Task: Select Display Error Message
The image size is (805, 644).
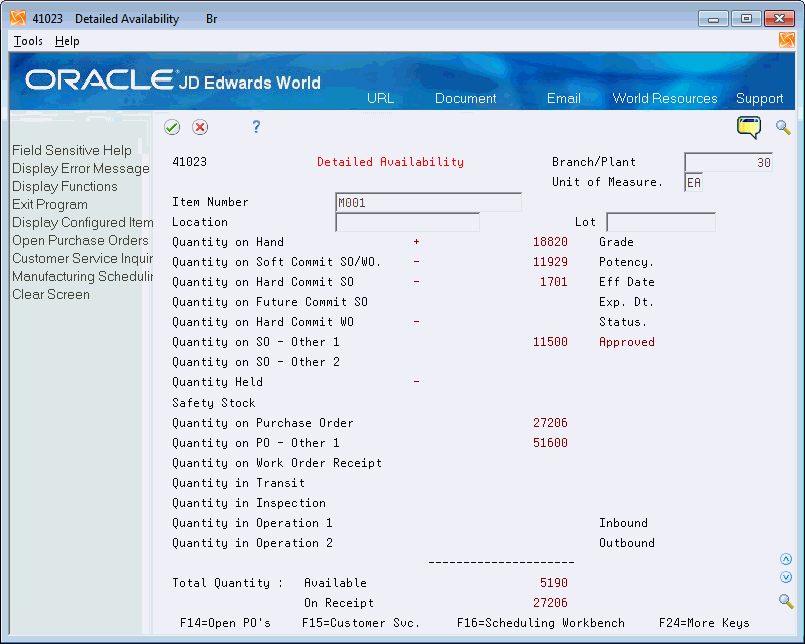Action: point(81,168)
